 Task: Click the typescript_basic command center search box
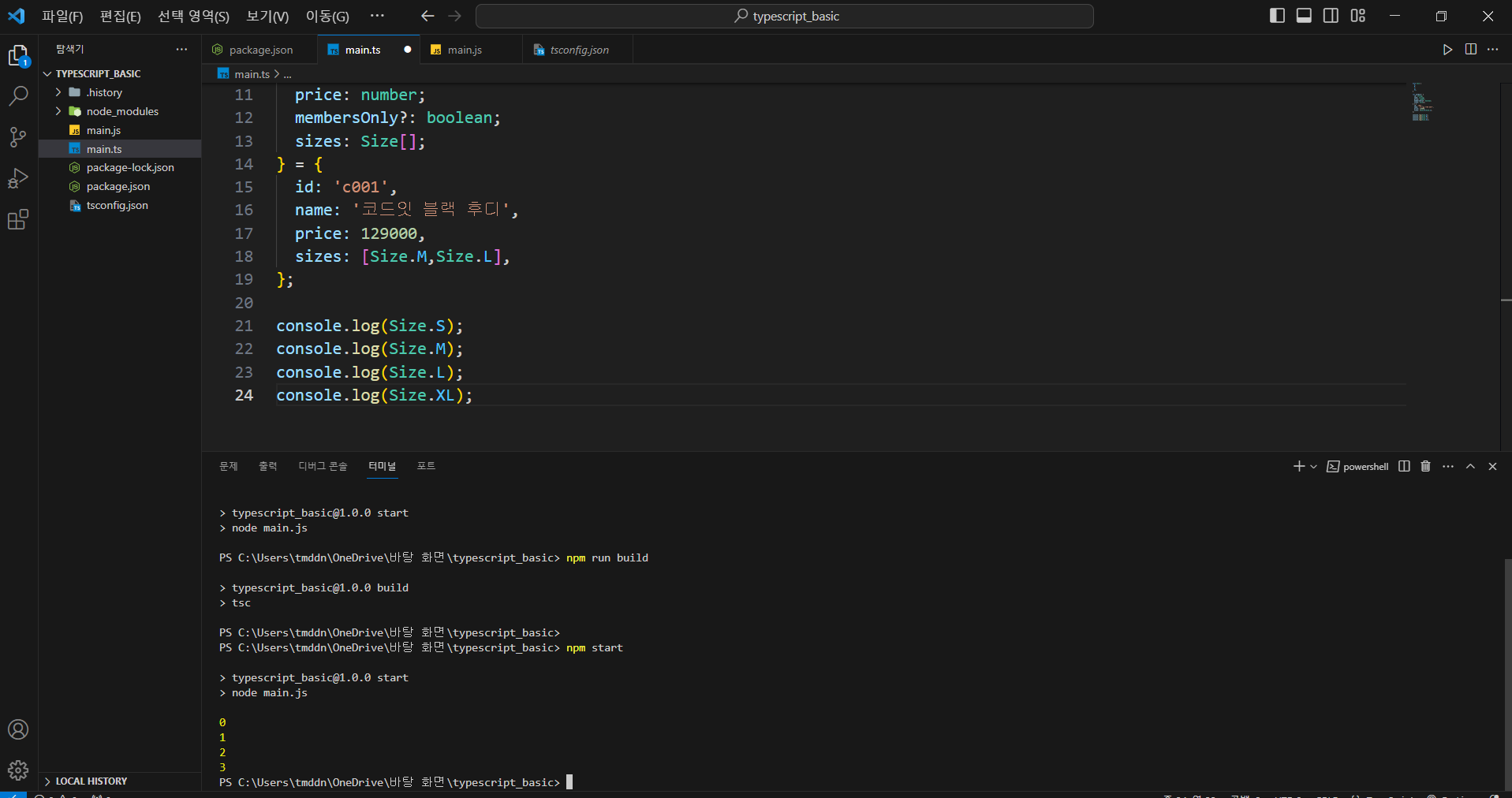pyautogui.click(x=785, y=16)
